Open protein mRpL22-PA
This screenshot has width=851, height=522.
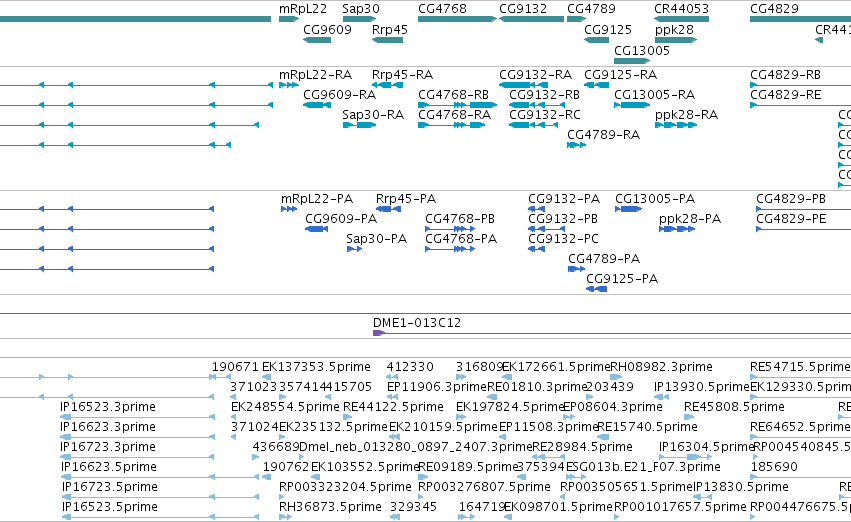[x=317, y=199]
